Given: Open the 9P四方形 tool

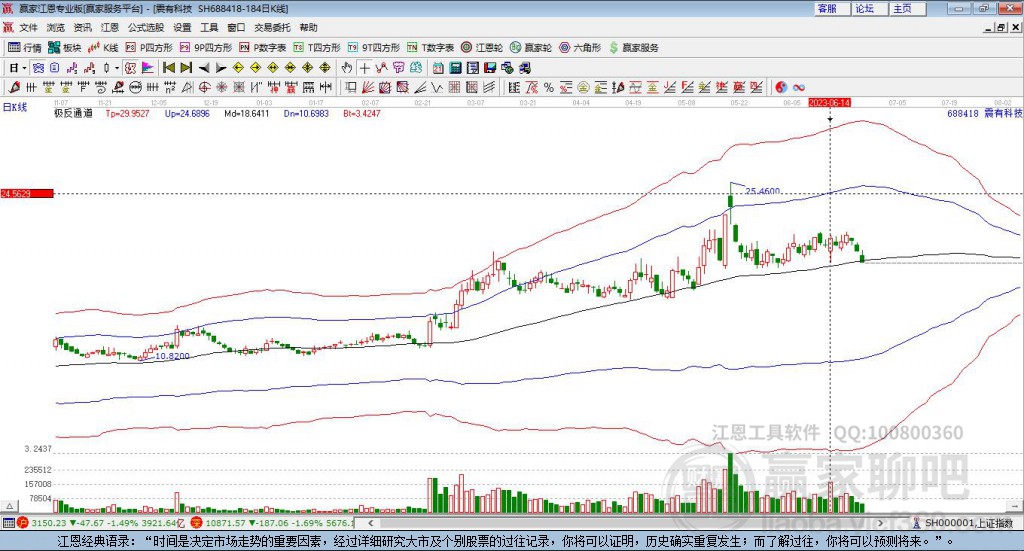Looking at the screenshot, I should point(206,48).
